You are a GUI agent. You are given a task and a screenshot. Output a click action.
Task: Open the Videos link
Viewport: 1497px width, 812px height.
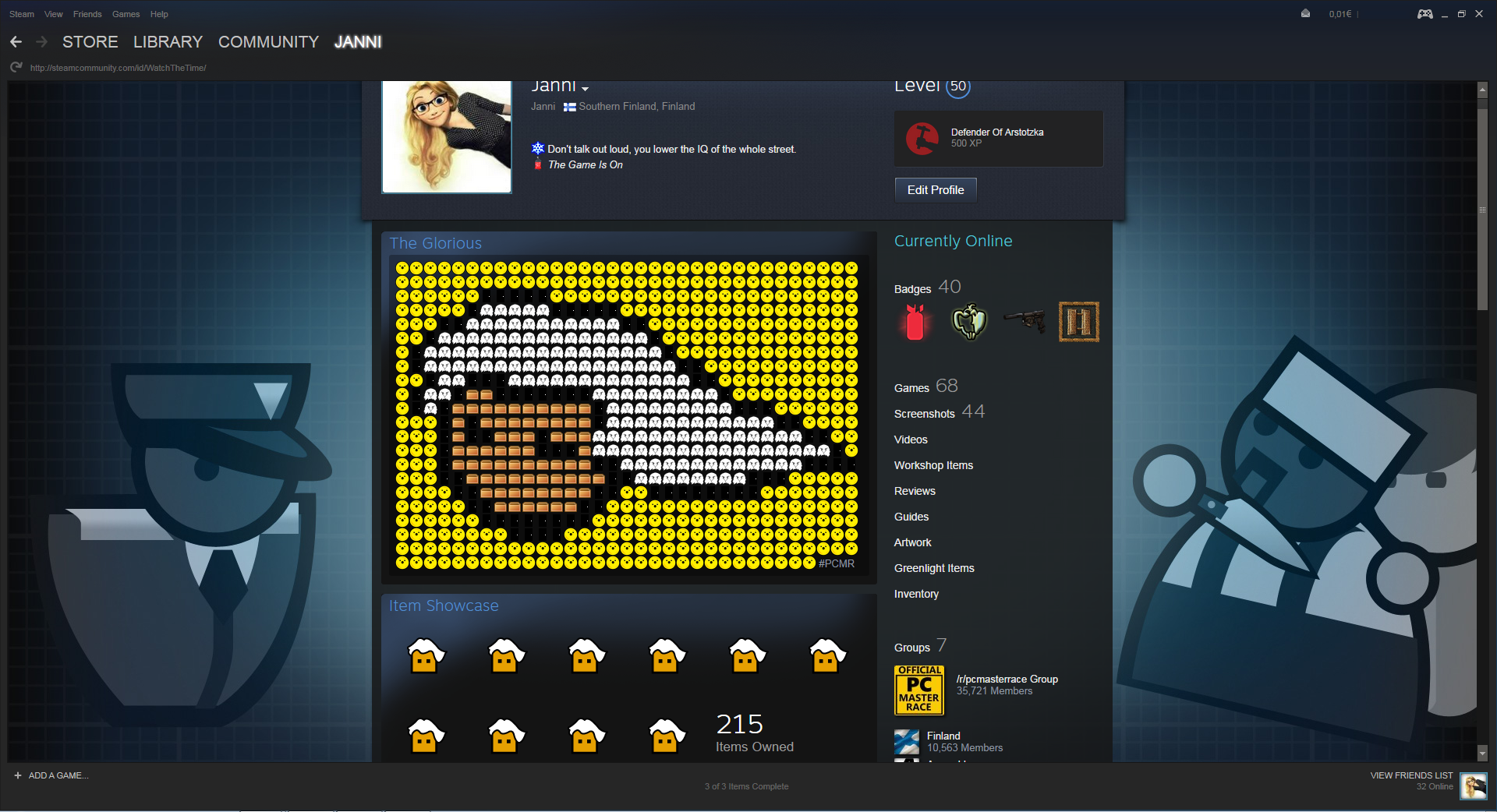click(x=911, y=440)
